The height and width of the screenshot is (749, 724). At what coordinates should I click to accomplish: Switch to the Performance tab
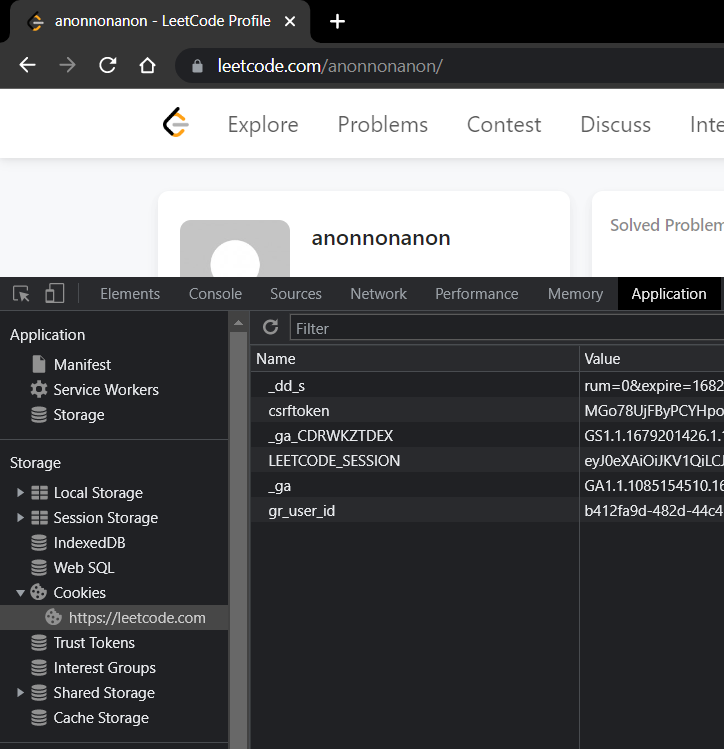click(477, 294)
